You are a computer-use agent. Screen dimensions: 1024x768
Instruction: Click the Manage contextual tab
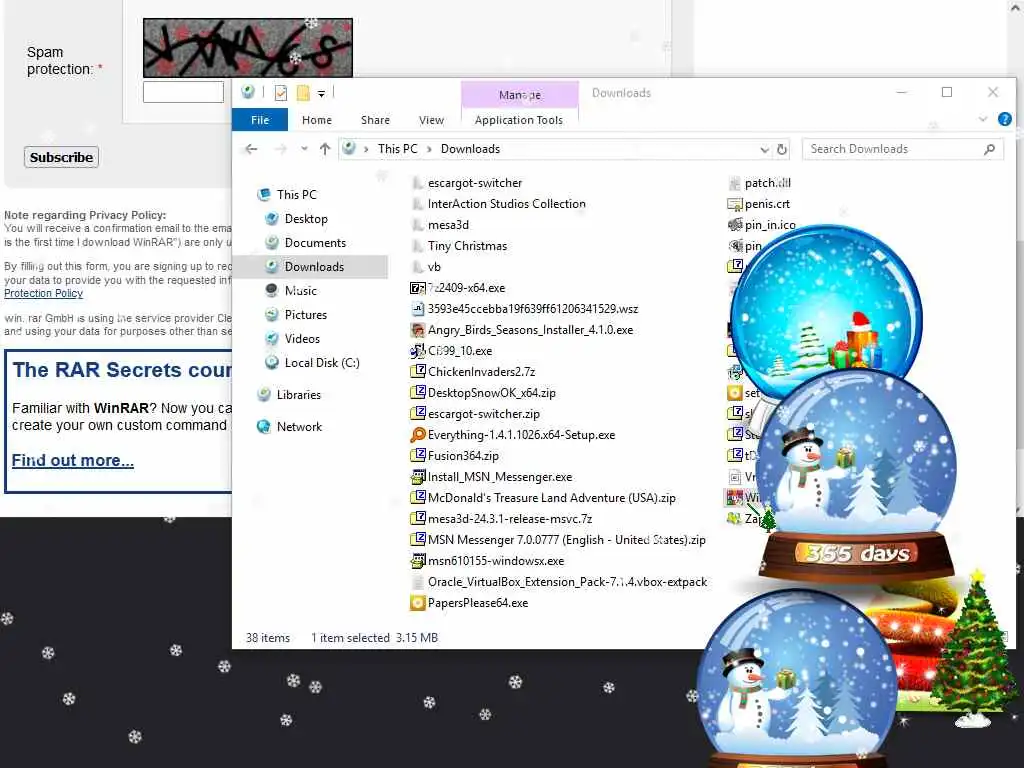pos(520,95)
